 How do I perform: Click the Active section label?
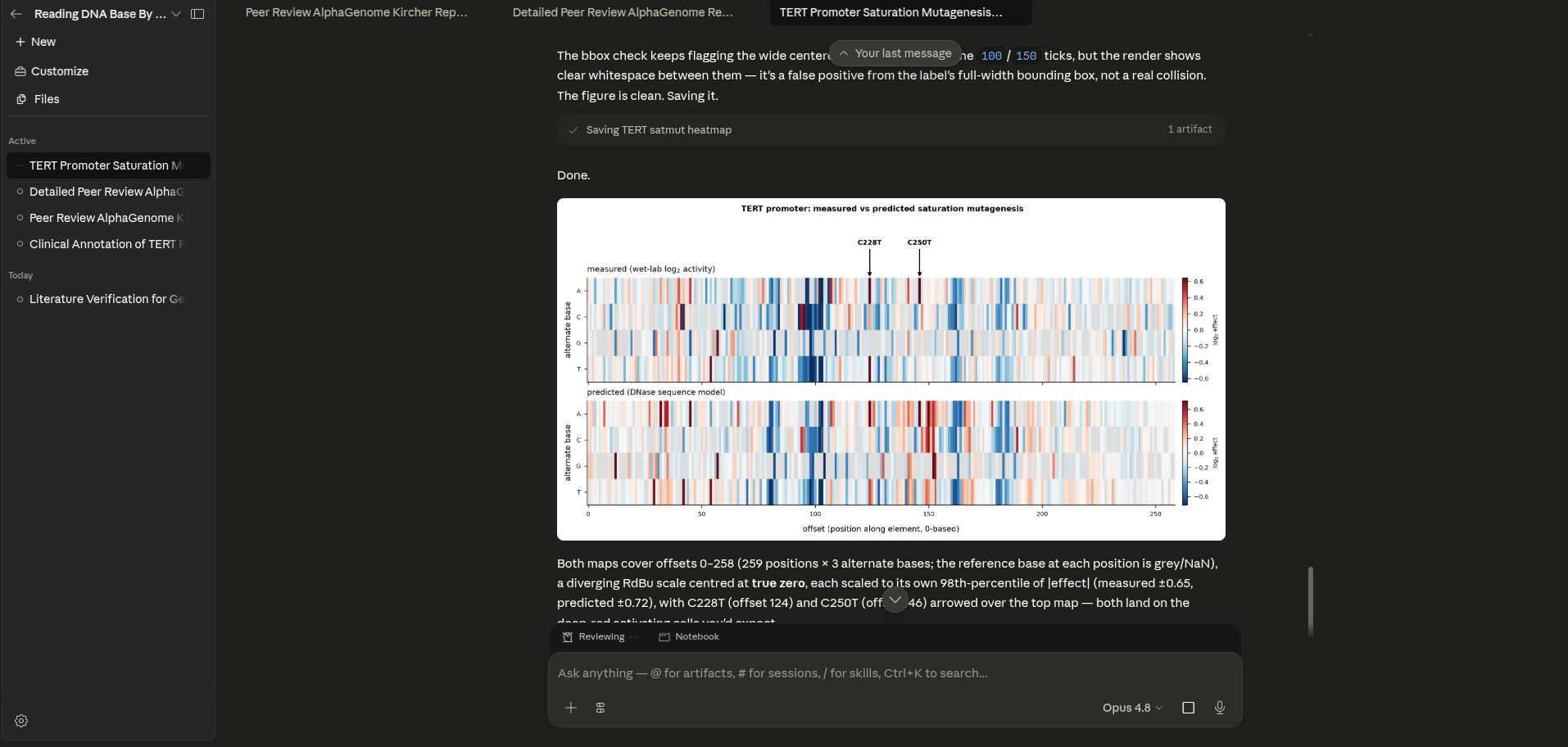pos(22,141)
